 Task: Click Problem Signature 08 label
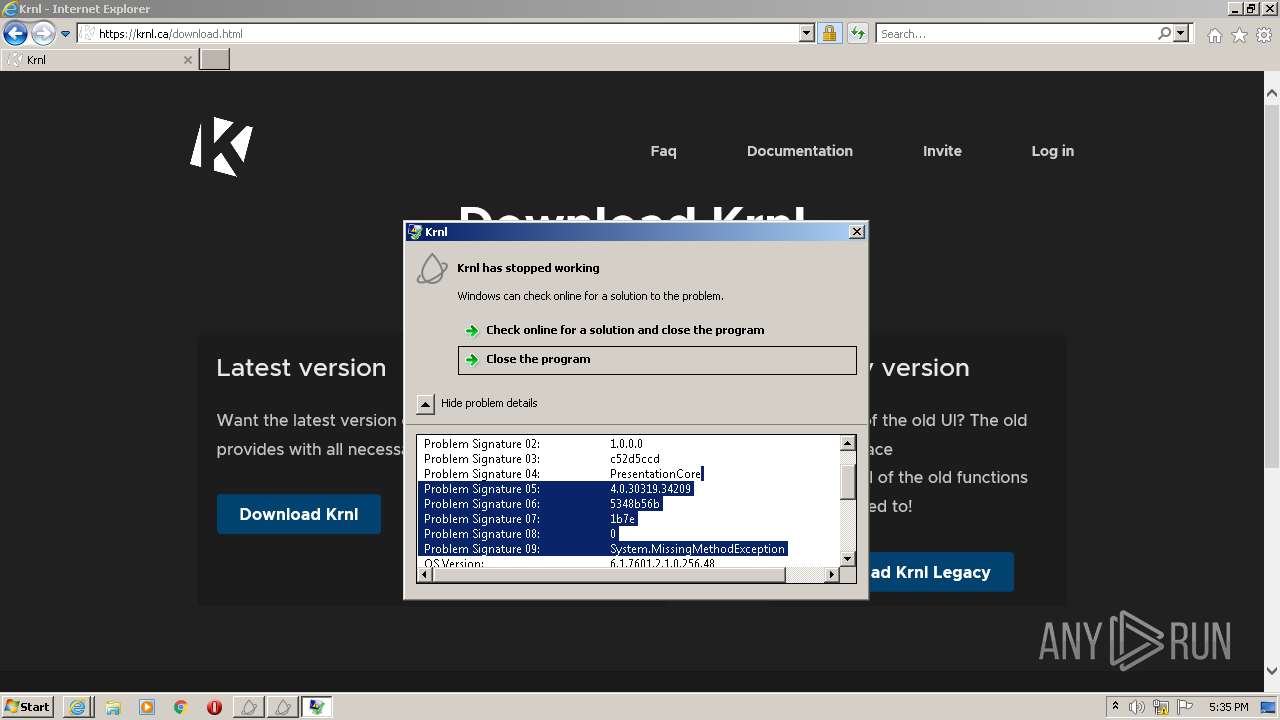click(x=482, y=534)
